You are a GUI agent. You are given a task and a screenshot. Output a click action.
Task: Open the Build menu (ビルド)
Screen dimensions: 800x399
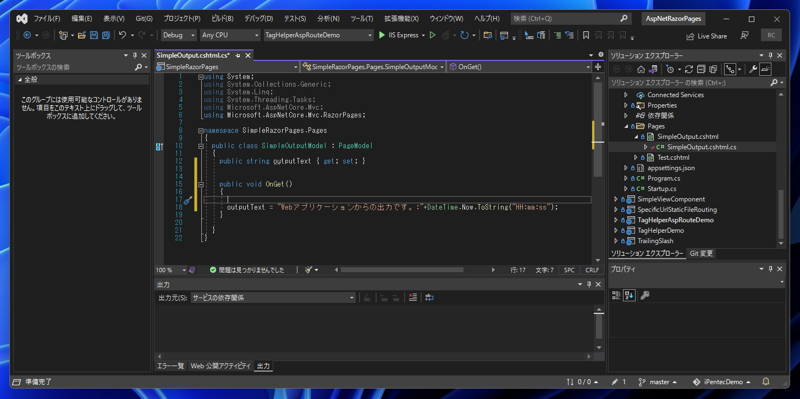(222, 19)
